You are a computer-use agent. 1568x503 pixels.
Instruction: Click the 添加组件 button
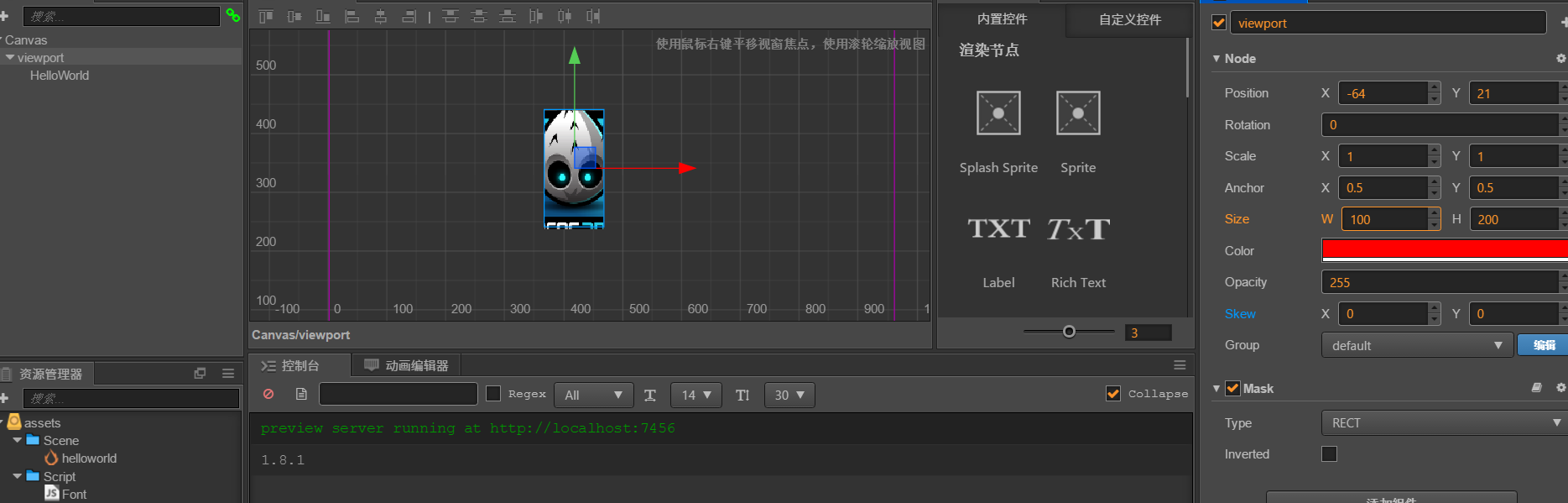click(x=1391, y=498)
